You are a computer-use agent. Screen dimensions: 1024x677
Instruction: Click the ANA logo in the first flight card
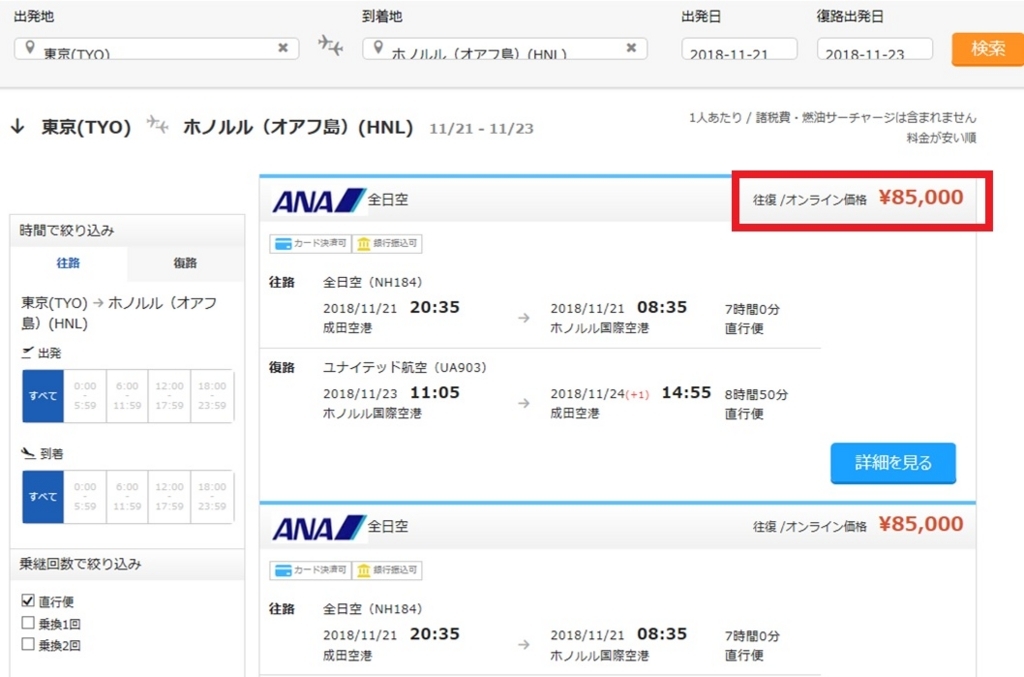tap(319, 200)
